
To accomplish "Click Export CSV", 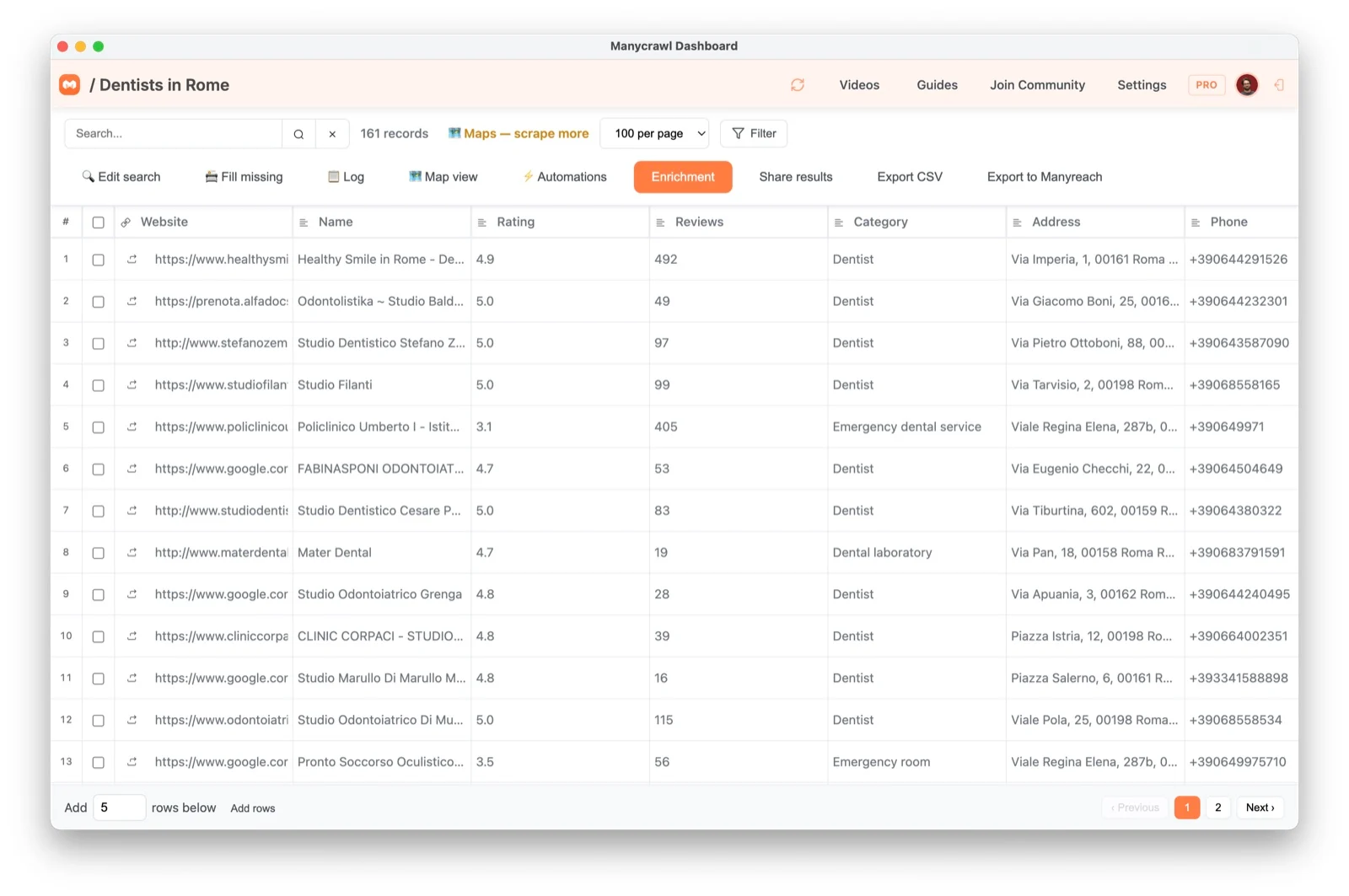I will point(910,177).
